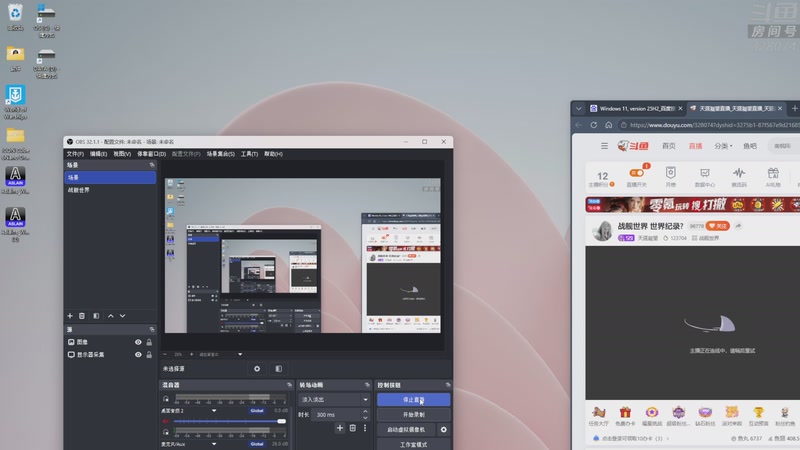
Task: Pop out the audio mixer dock icon
Action: click(x=289, y=385)
